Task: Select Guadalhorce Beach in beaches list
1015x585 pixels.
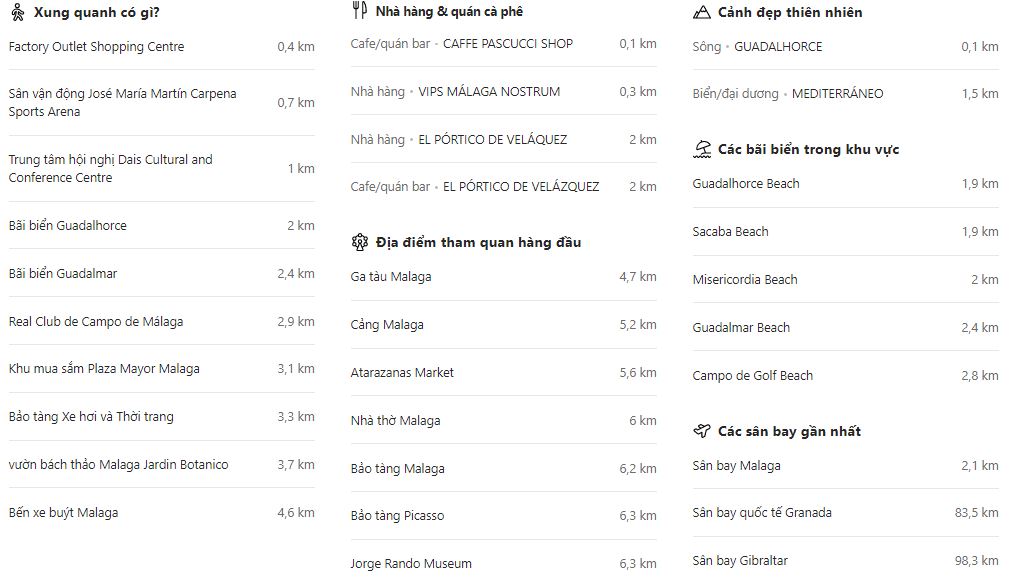Action: 745,184
